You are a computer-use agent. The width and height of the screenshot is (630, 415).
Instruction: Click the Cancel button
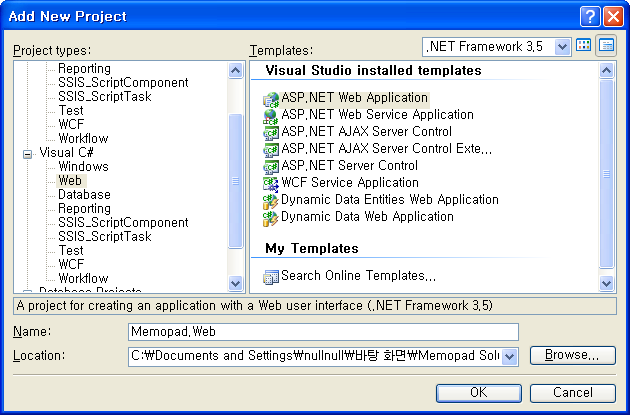click(573, 393)
